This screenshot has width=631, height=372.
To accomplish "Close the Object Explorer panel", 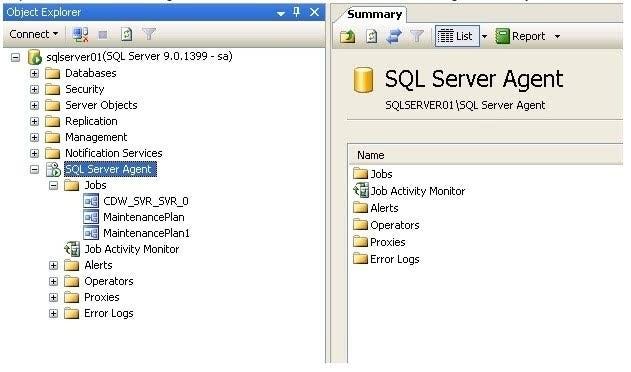I will [314, 12].
